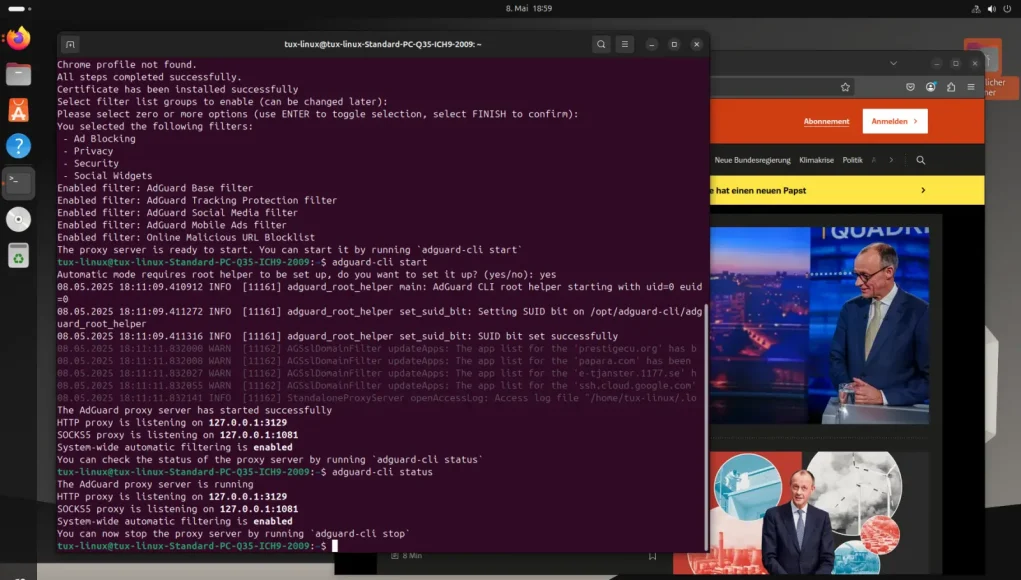The width and height of the screenshot is (1021, 580).
Task: Open the system status menu at top right
Action: tap(990, 8)
